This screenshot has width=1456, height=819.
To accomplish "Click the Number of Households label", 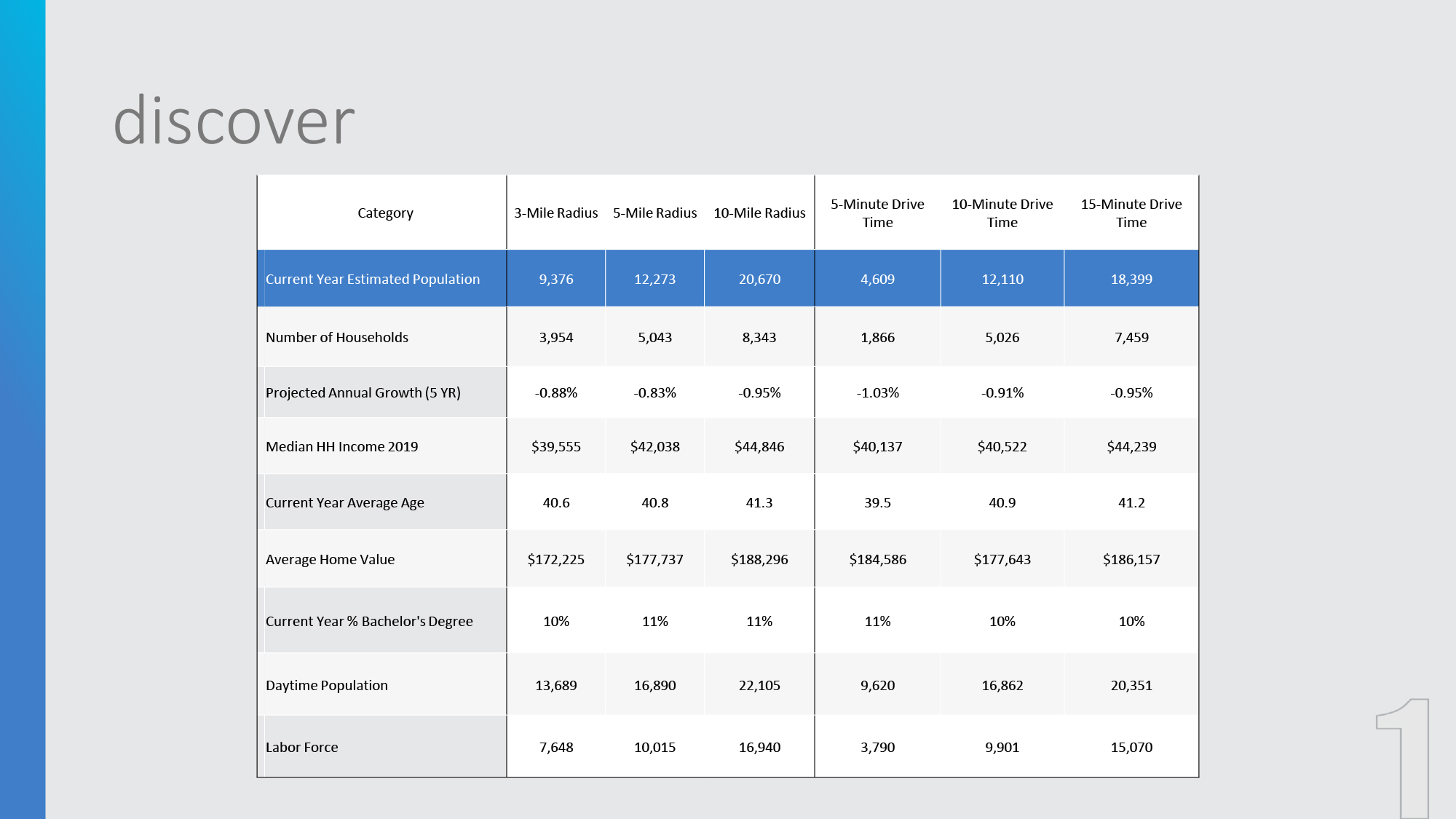I will coord(336,338).
